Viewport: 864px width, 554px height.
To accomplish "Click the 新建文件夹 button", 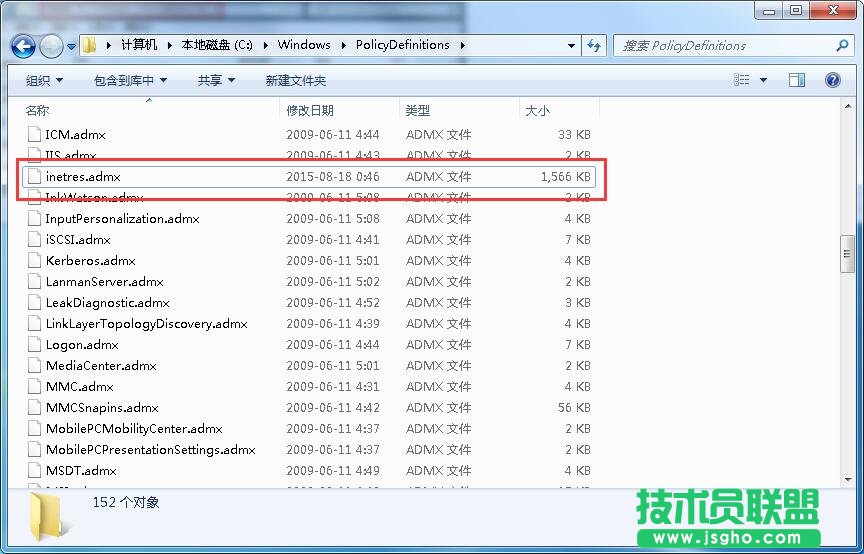I will [x=296, y=80].
